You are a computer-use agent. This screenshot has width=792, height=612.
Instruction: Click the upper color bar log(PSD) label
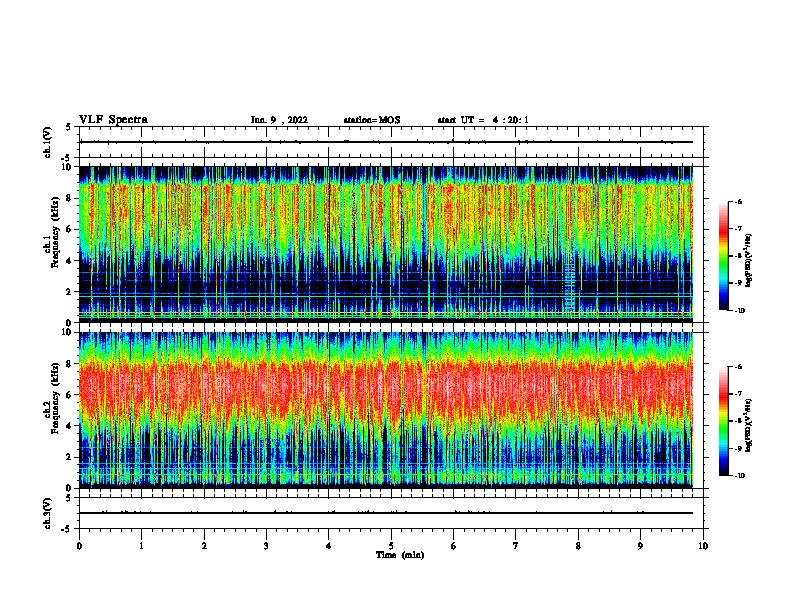tap(749, 261)
